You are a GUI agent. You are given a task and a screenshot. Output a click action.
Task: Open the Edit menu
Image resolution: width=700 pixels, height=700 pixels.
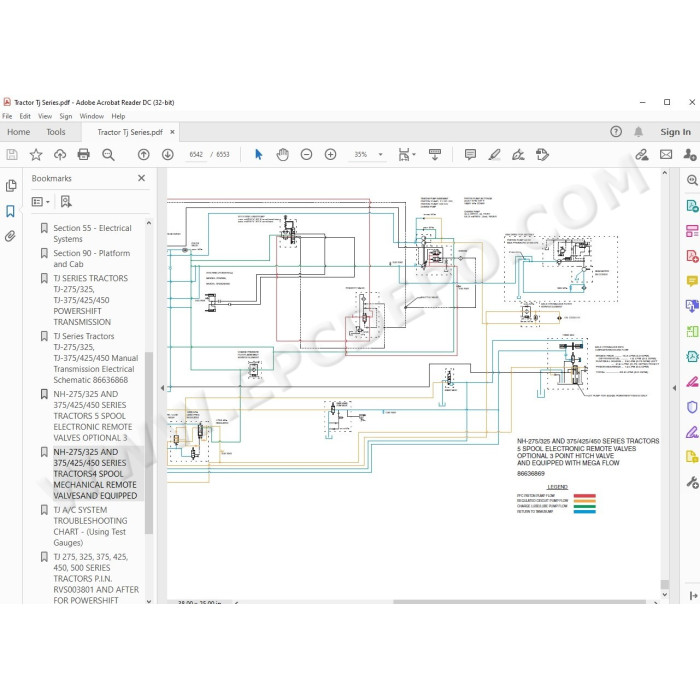tap(25, 116)
